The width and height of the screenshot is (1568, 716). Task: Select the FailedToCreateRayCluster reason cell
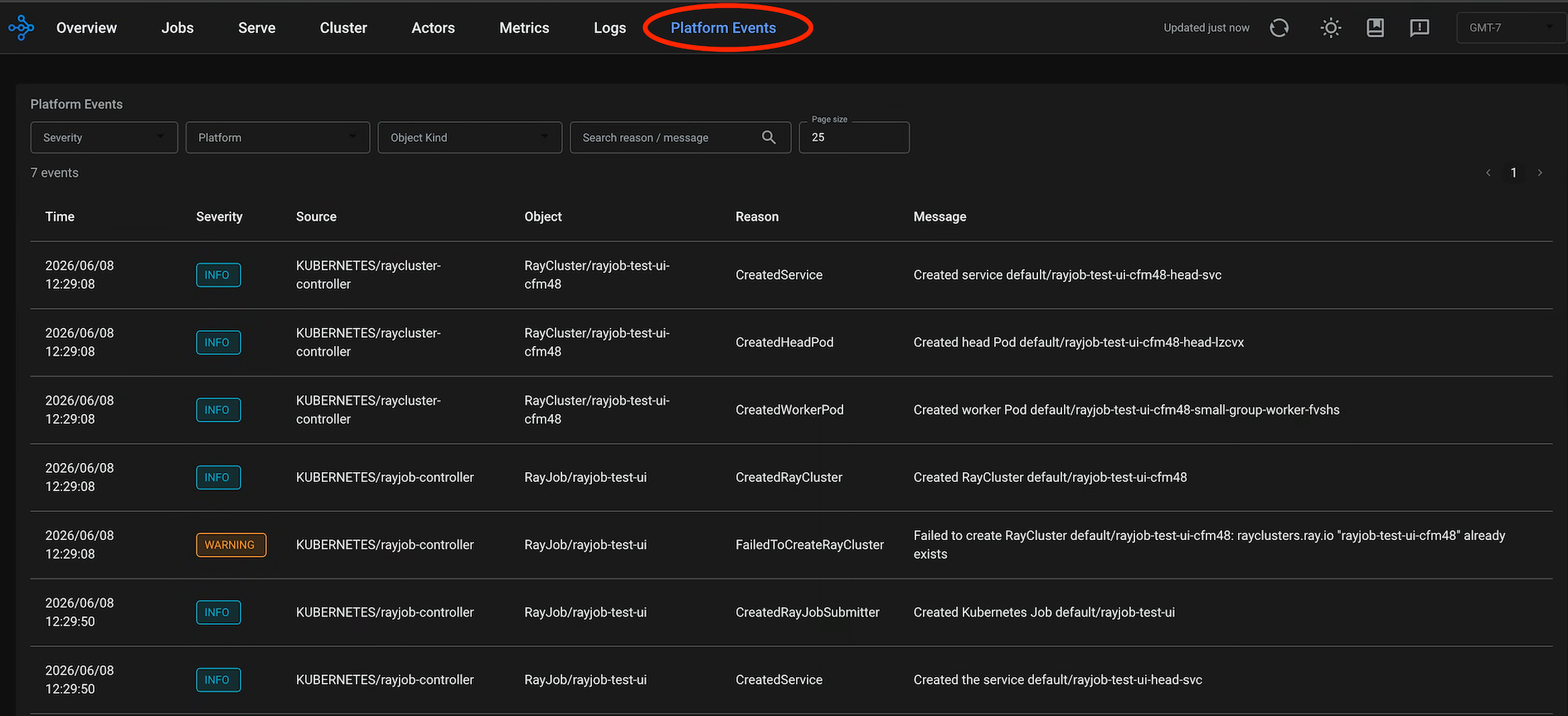(x=809, y=545)
